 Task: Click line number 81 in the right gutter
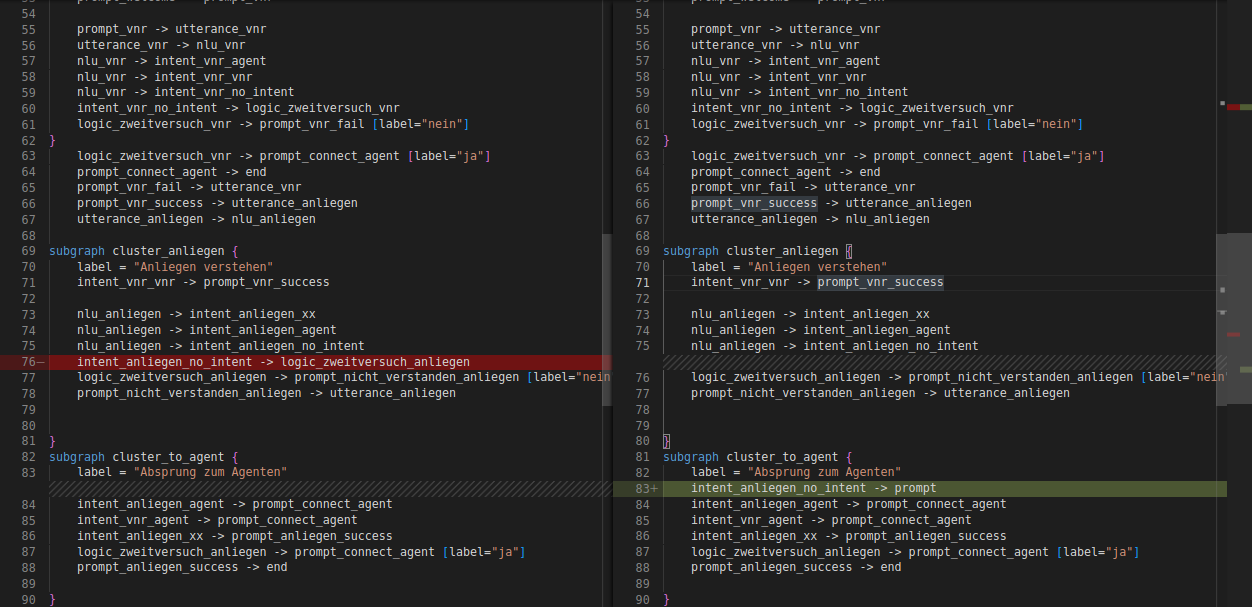click(x=641, y=457)
